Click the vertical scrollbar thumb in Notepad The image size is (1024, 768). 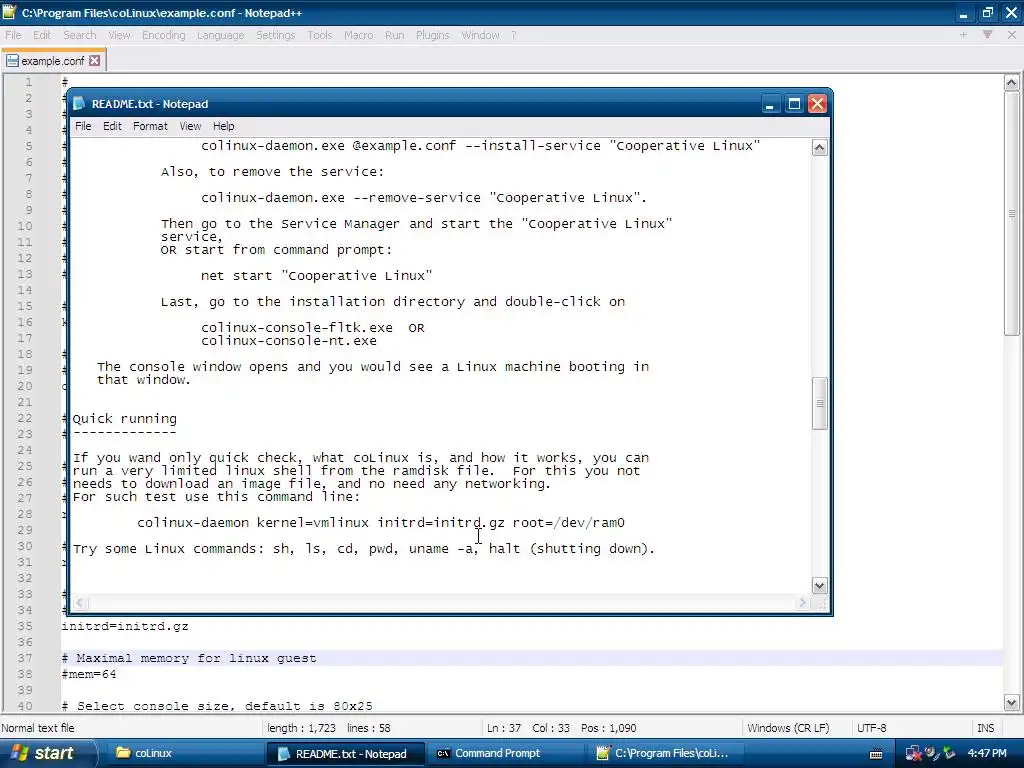(820, 404)
